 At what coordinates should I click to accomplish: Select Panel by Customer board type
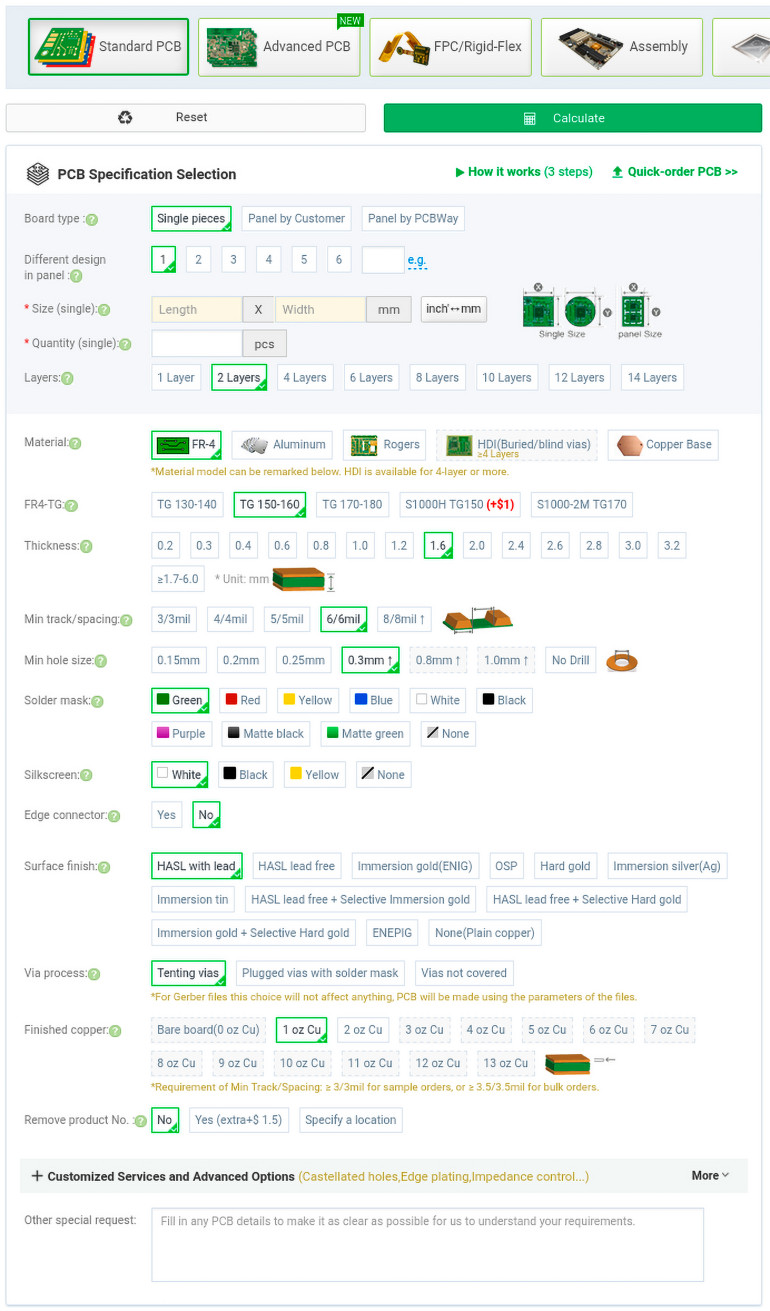pyautogui.click(x=297, y=219)
